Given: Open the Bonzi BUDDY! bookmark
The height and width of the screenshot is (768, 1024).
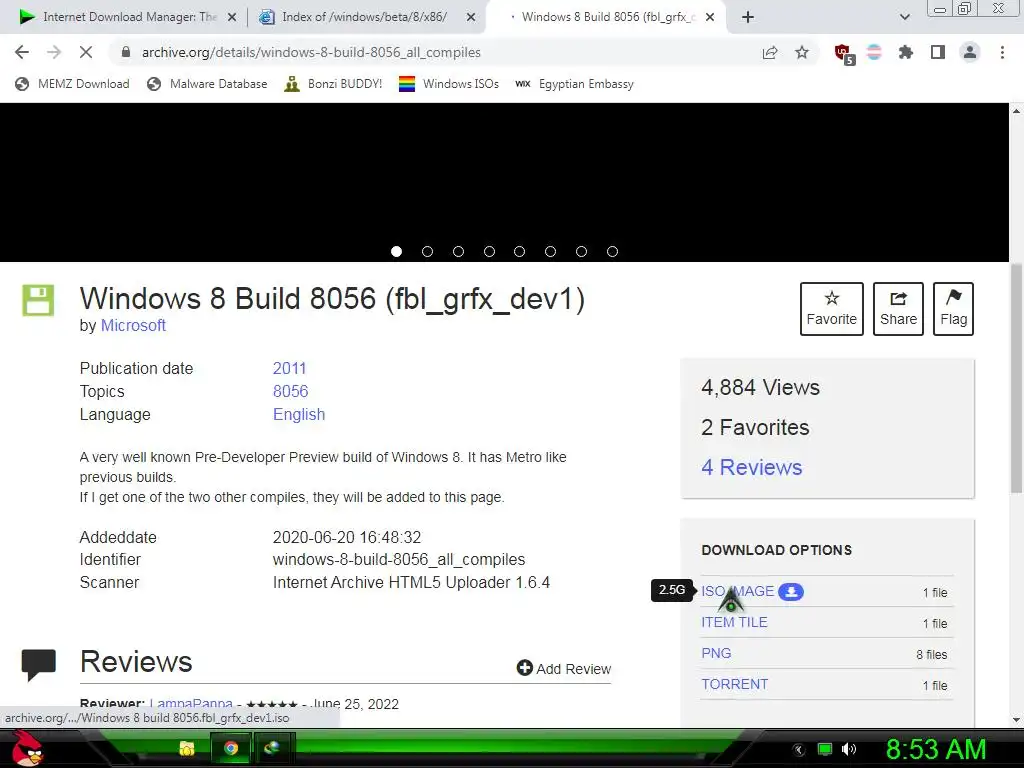Looking at the screenshot, I should [333, 84].
